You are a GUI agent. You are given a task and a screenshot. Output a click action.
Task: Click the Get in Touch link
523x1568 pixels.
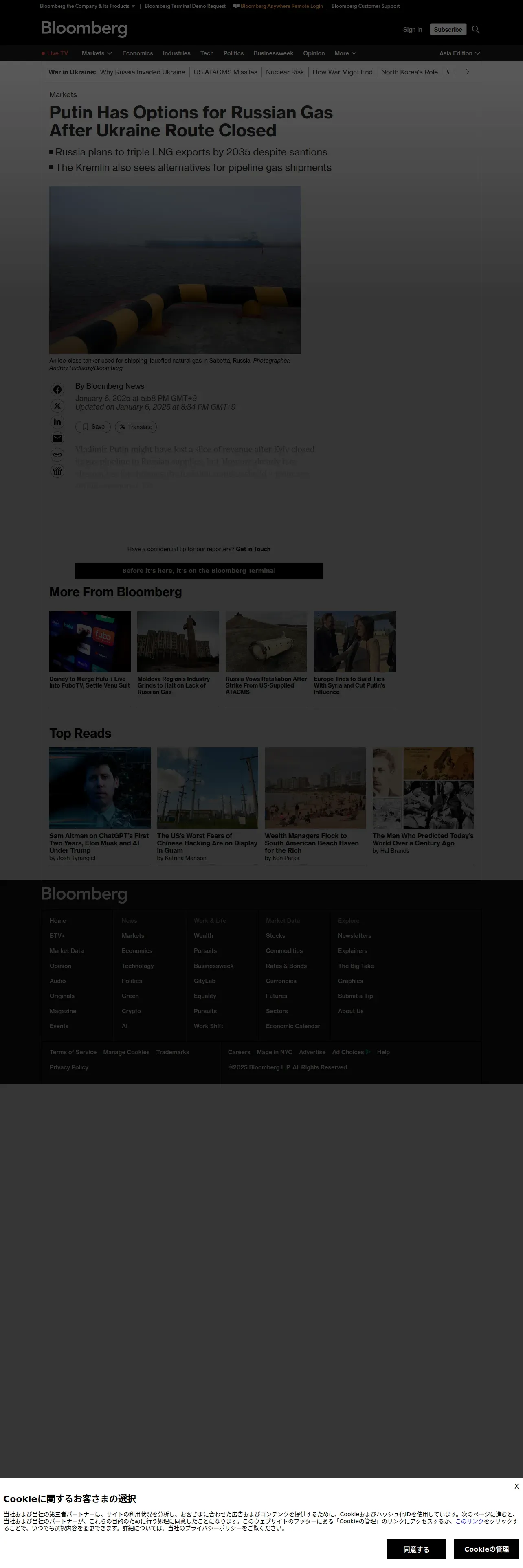point(253,549)
